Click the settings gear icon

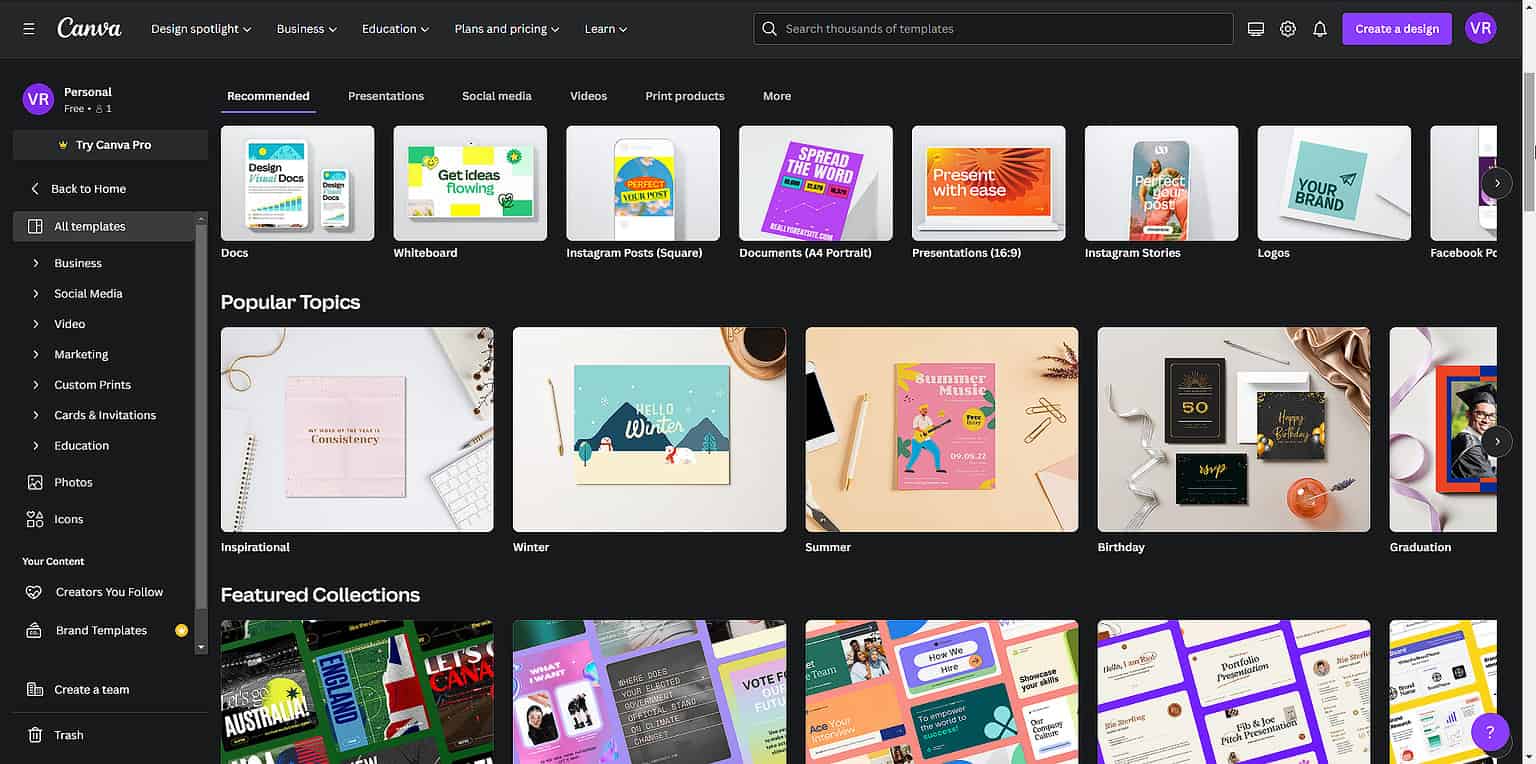[1288, 28]
